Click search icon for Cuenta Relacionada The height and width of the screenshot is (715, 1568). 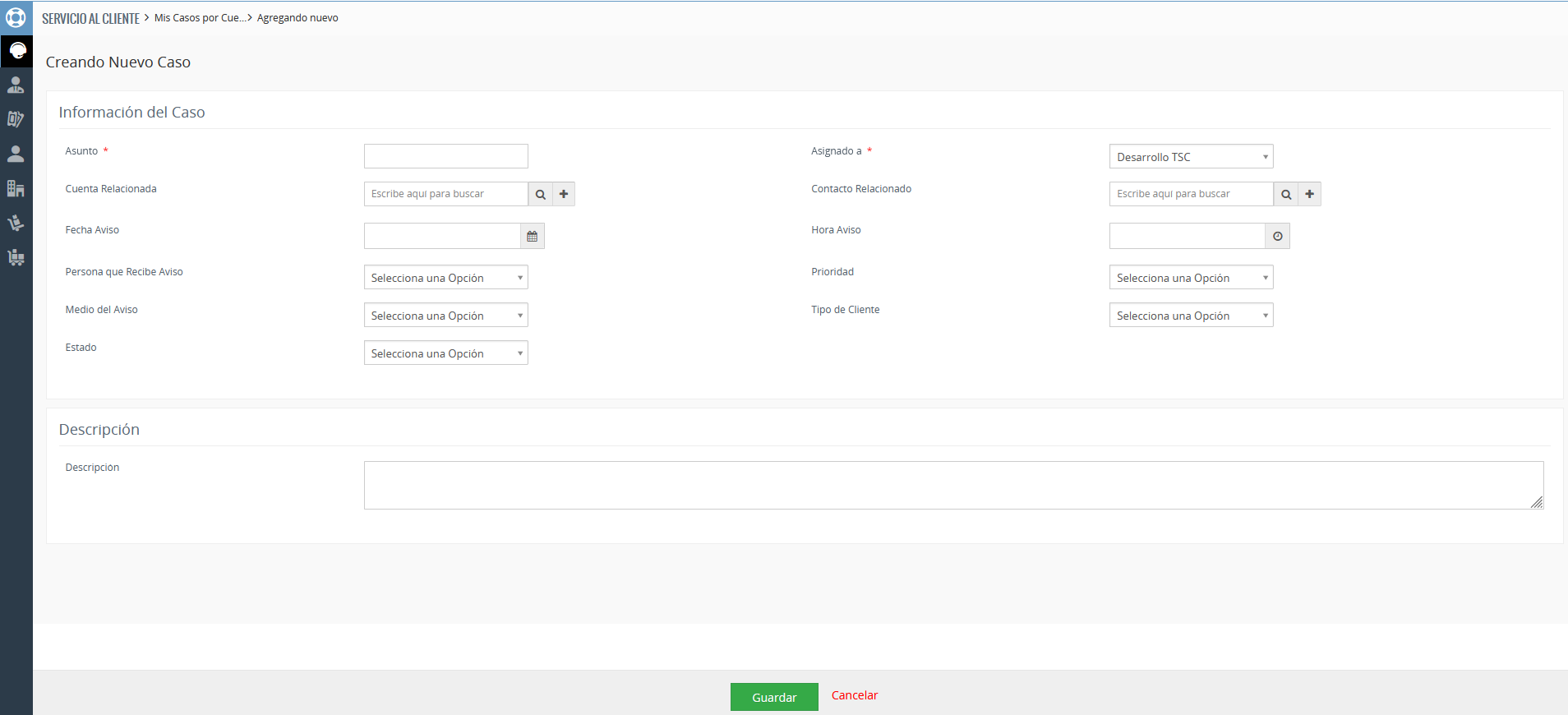[x=540, y=194]
